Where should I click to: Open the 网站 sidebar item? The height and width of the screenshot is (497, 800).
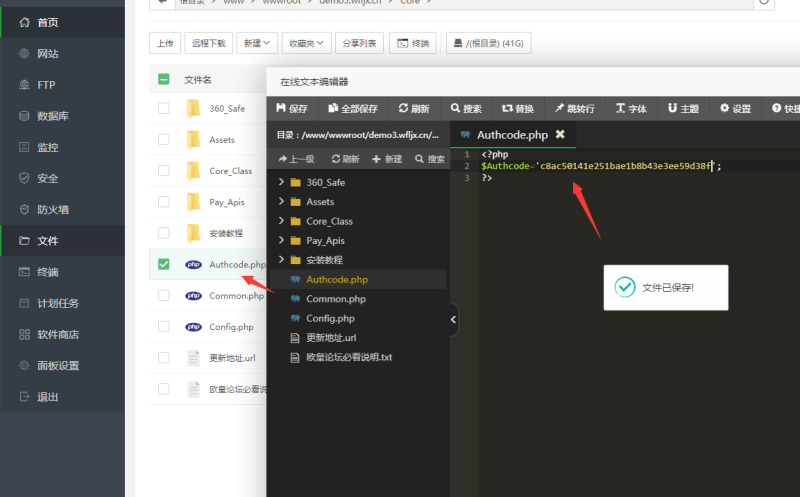62,54
